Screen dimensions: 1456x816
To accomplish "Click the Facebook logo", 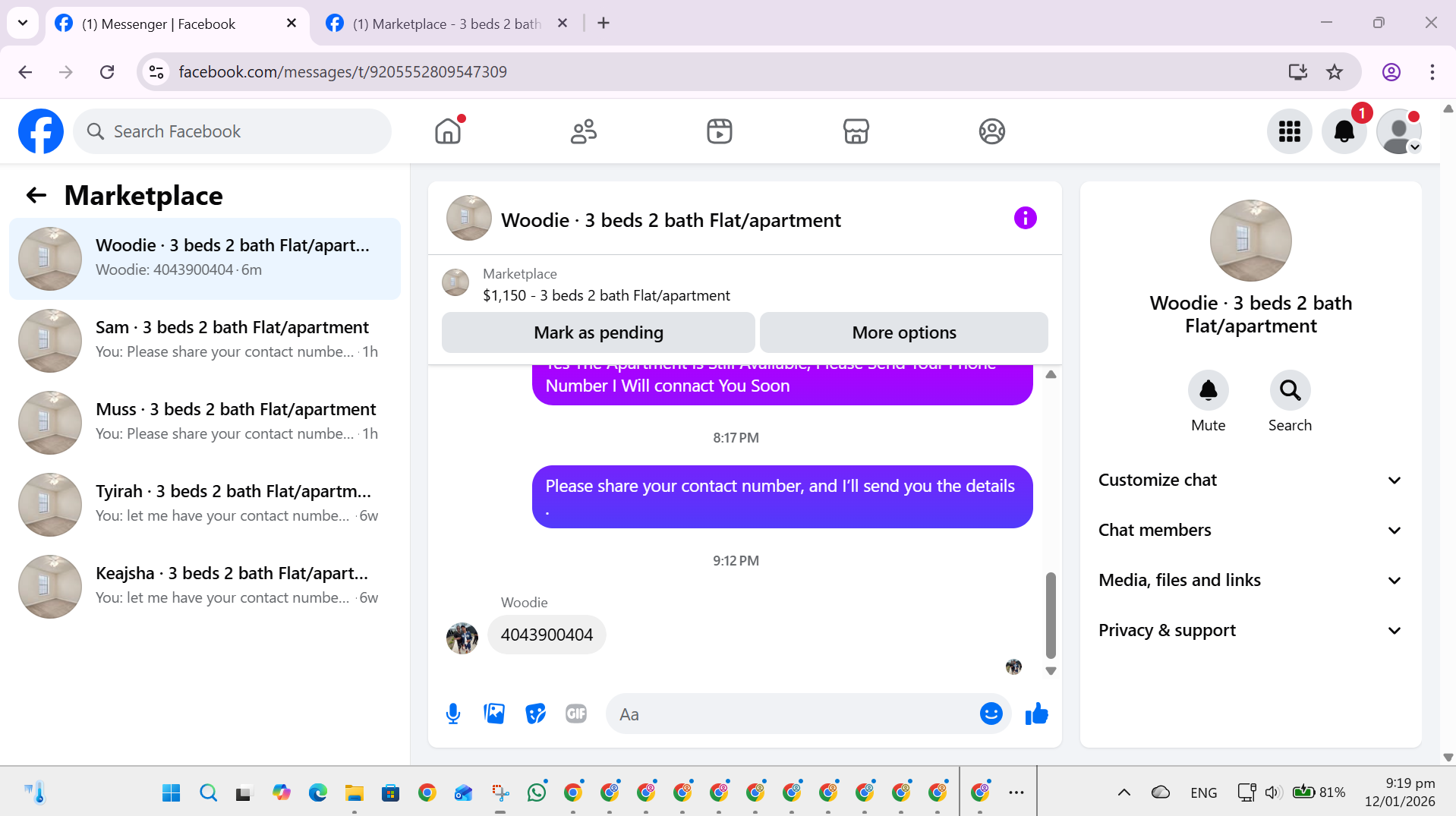I will [41, 131].
